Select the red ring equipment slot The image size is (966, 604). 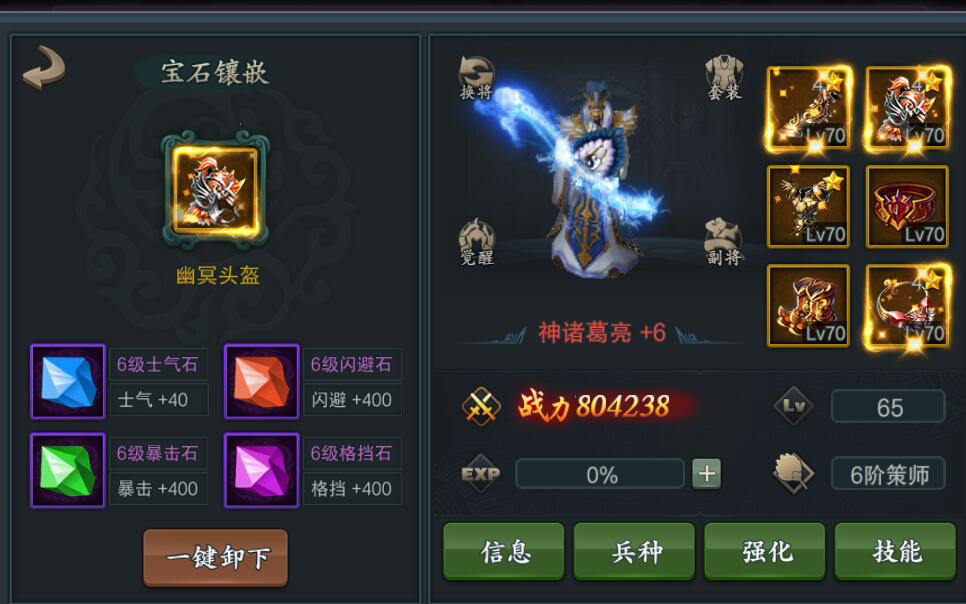(907, 206)
